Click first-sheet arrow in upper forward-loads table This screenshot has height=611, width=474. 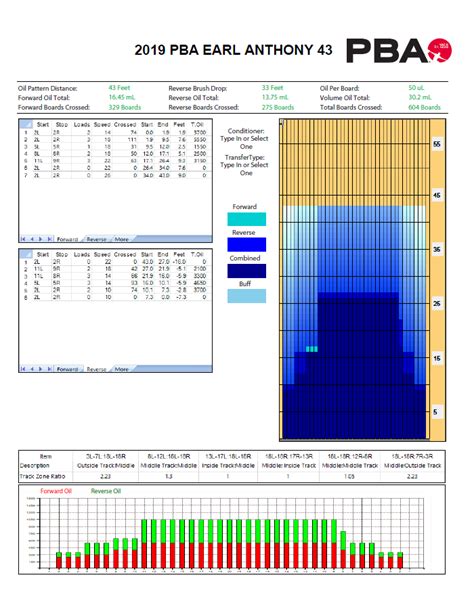[23, 239]
